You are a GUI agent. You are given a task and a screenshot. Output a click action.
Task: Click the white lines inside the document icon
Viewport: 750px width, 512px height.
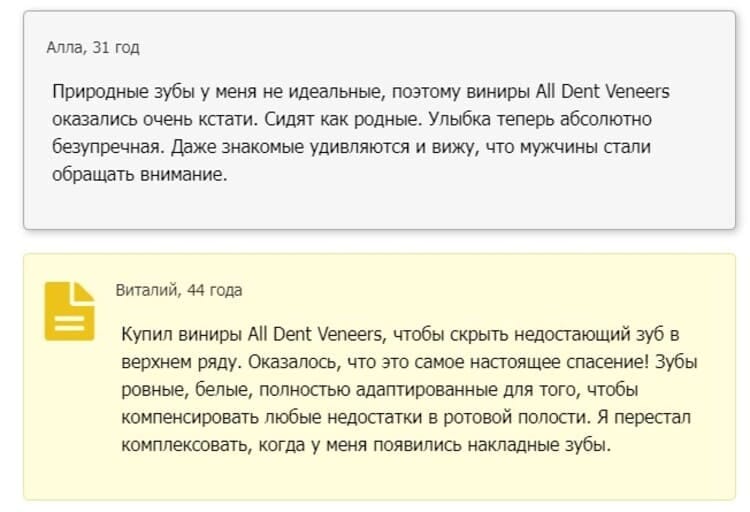(69, 323)
